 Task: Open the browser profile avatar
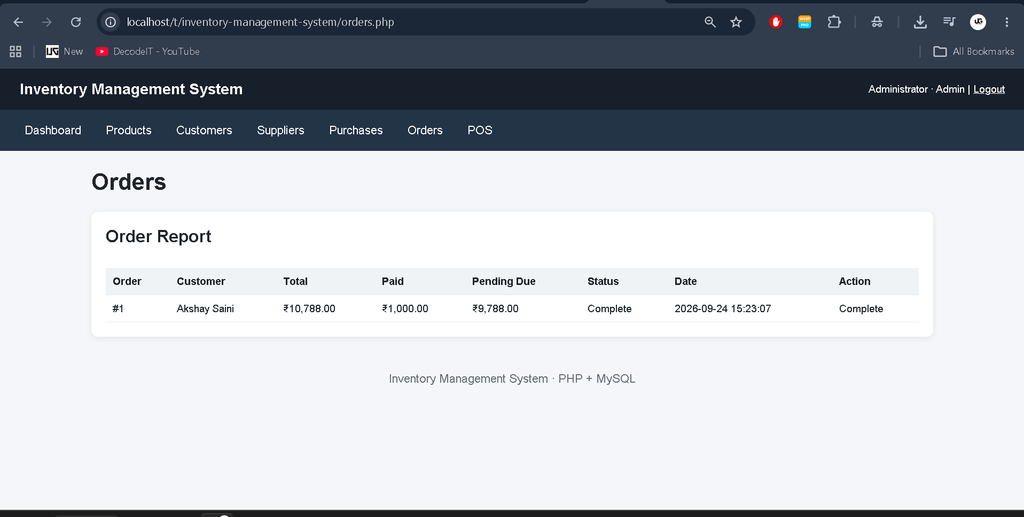point(978,22)
